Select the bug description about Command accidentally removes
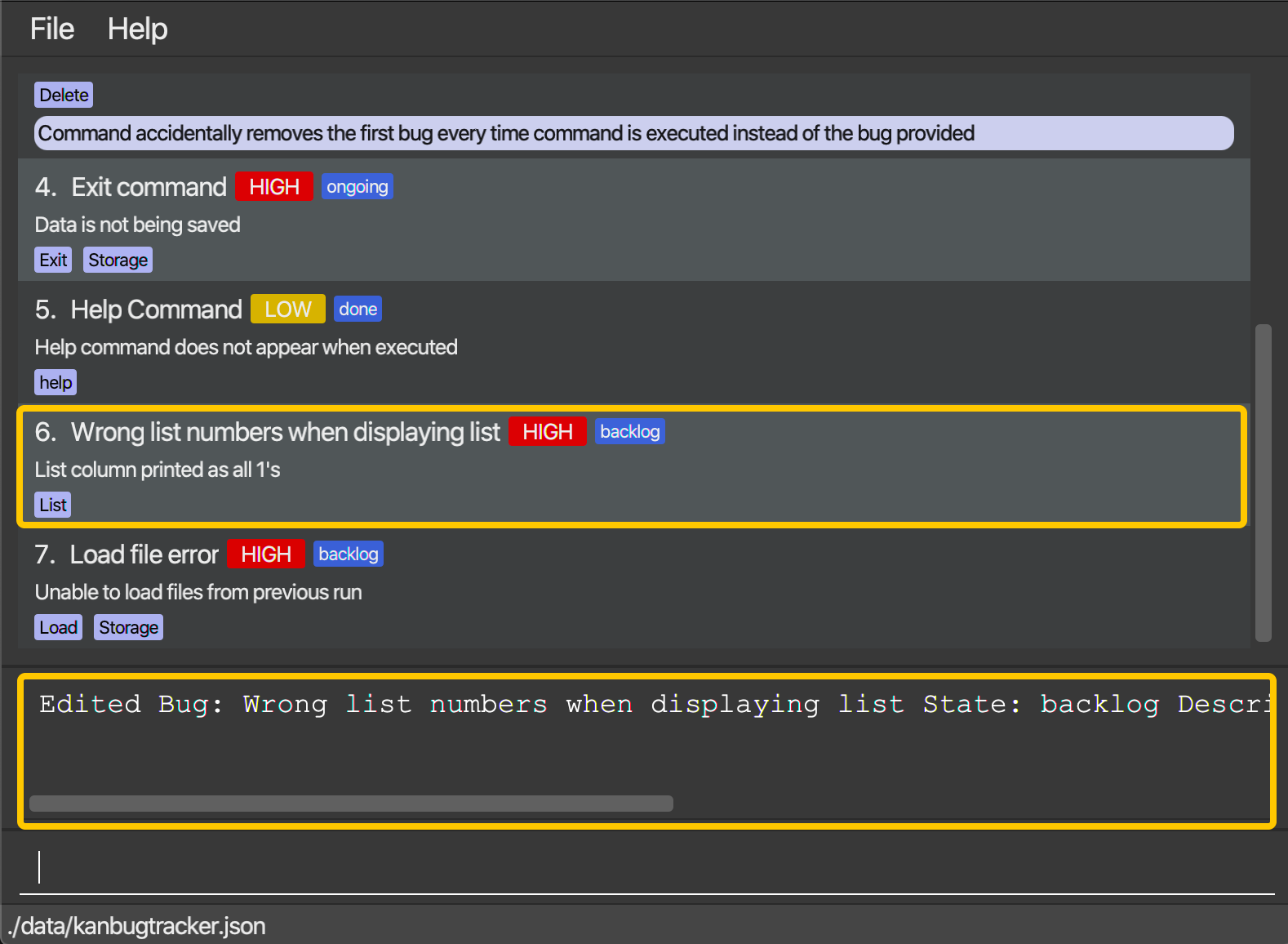Viewport: 1288px width, 944px height. click(x=633, y=133)
